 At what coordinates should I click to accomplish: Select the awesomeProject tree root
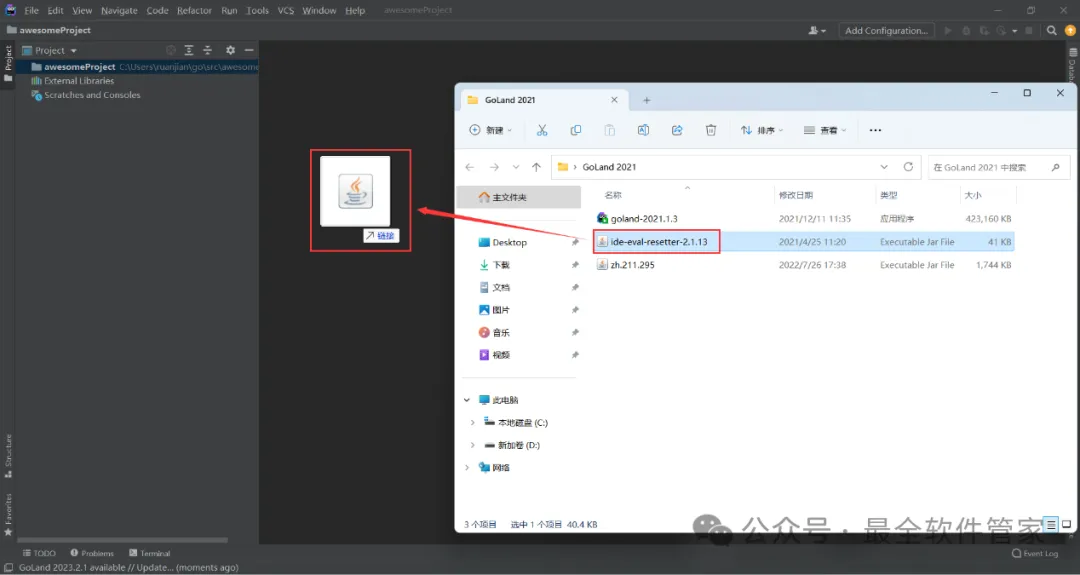(138, 67)
